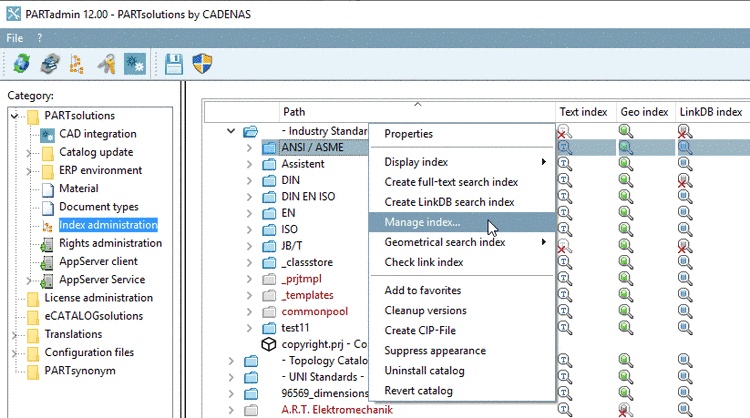Screen dimensions: 750x418
Task: Click the blue-yellow shield toolbar icon
Action: click(x=202, y=64)
